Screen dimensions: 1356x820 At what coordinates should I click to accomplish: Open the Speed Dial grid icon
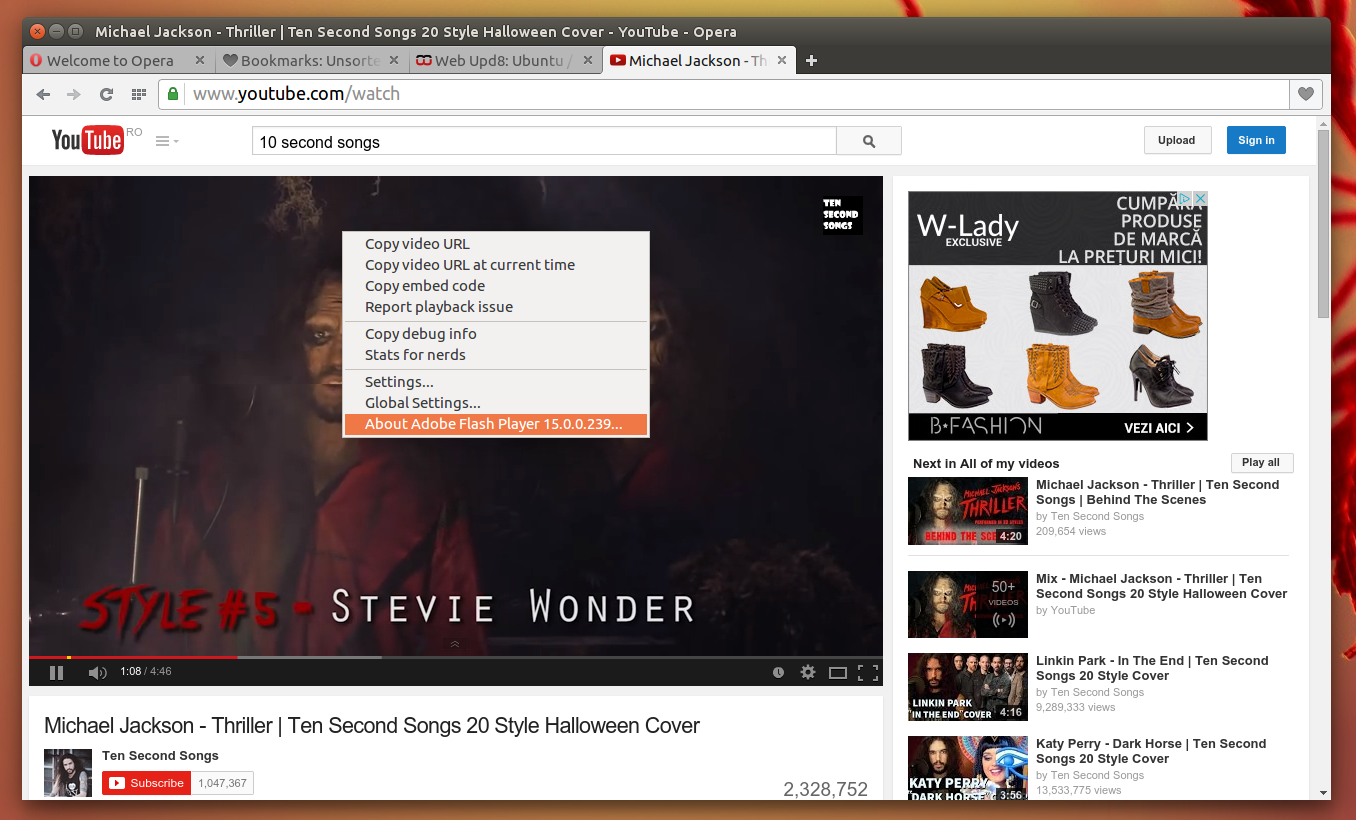(139, 94)
